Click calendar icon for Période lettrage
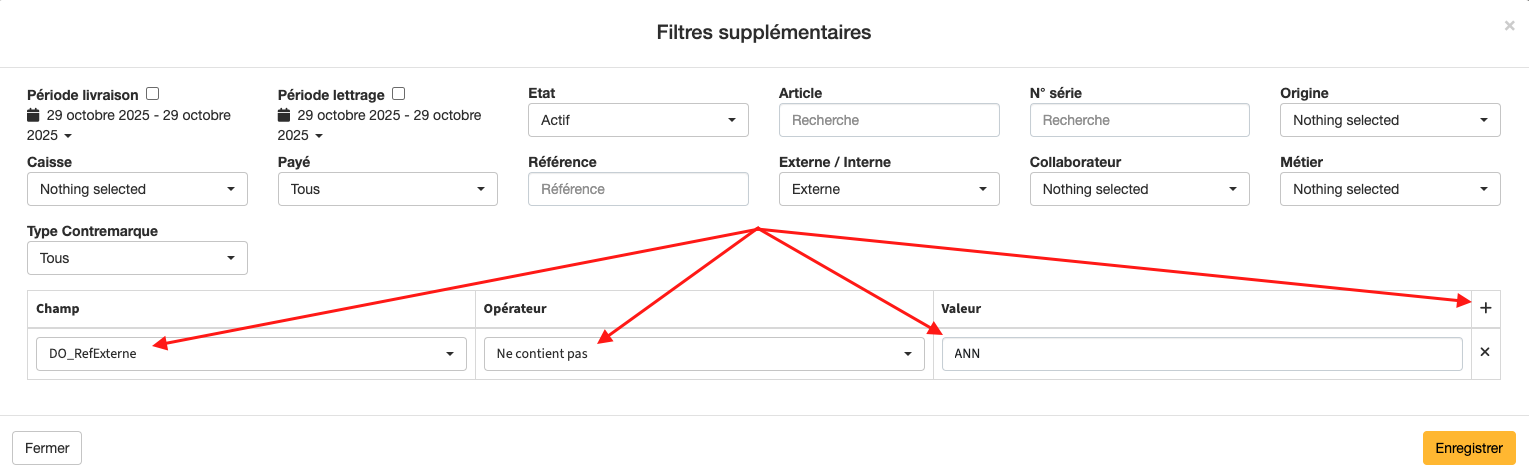 pyautogui.click(x=284, y=115)
